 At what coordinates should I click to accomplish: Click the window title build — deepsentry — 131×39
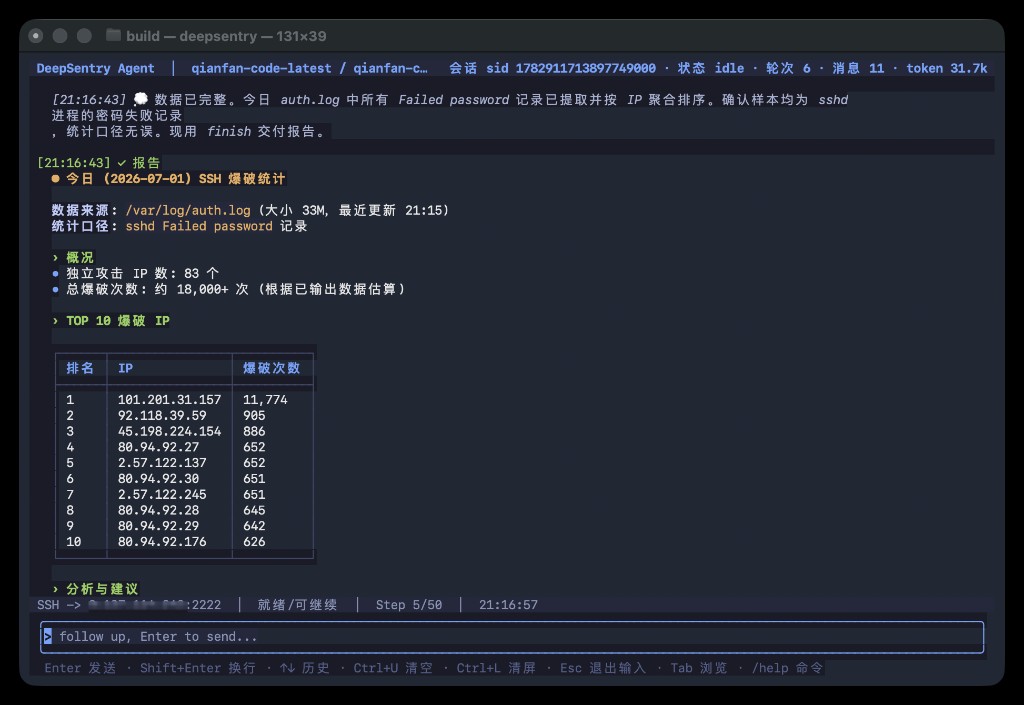pyautogui.click(x=226, y=36)
